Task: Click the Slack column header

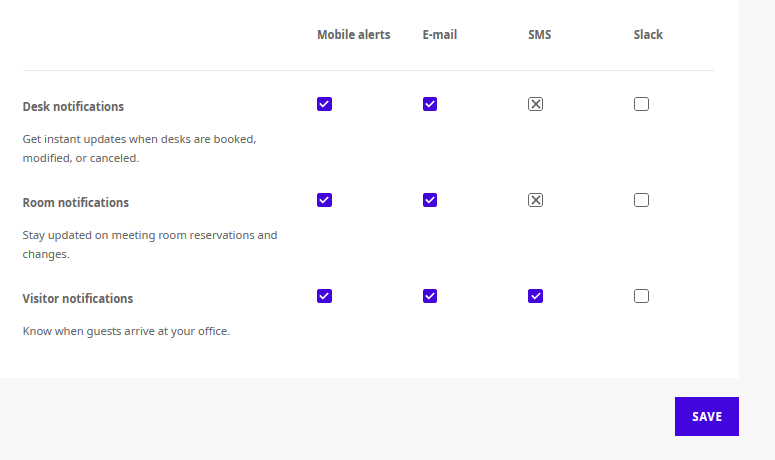Action: (648, 35)
